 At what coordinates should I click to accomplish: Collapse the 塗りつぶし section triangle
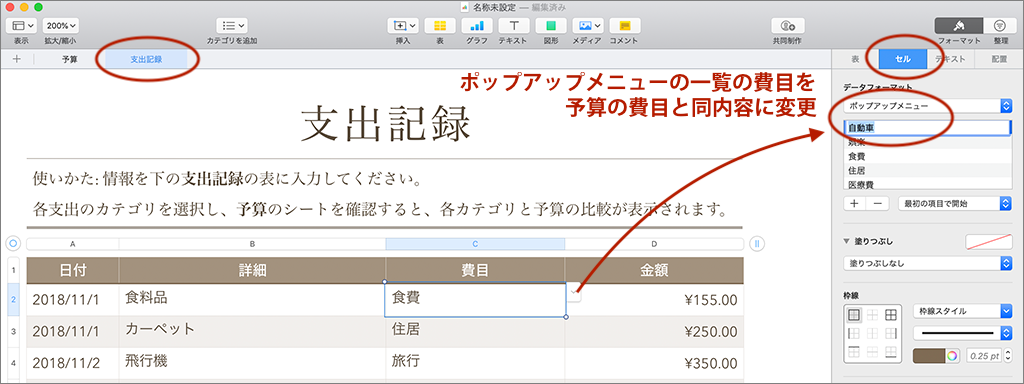[846, 242]
